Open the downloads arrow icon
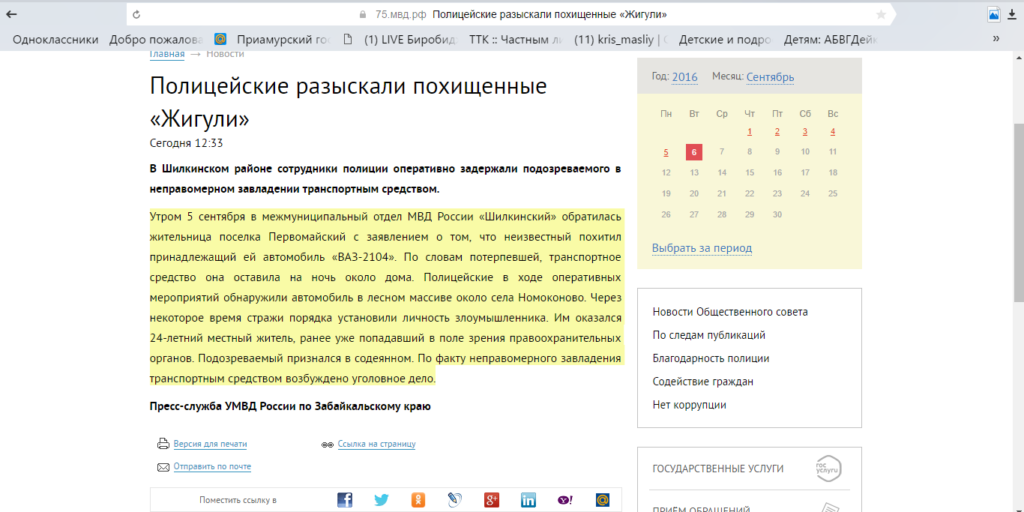1024x512 pixels. pos(1012,14)
